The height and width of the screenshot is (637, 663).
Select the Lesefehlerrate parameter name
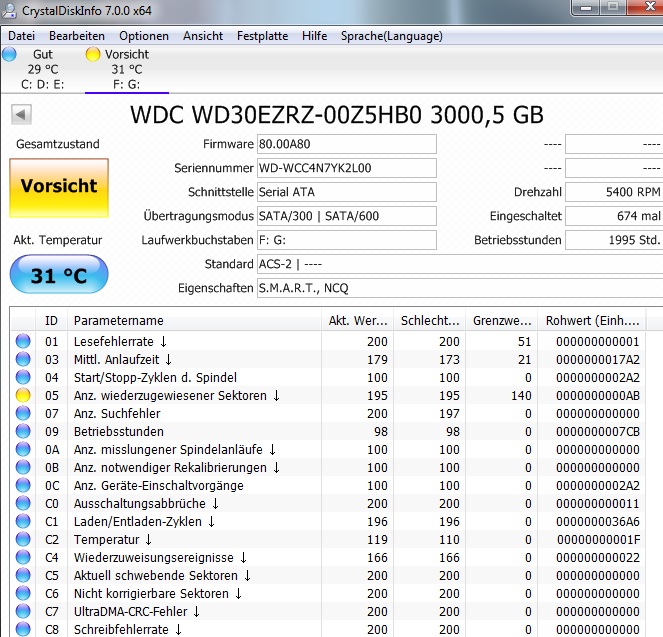pyautogui.click(x=121, y=342)
